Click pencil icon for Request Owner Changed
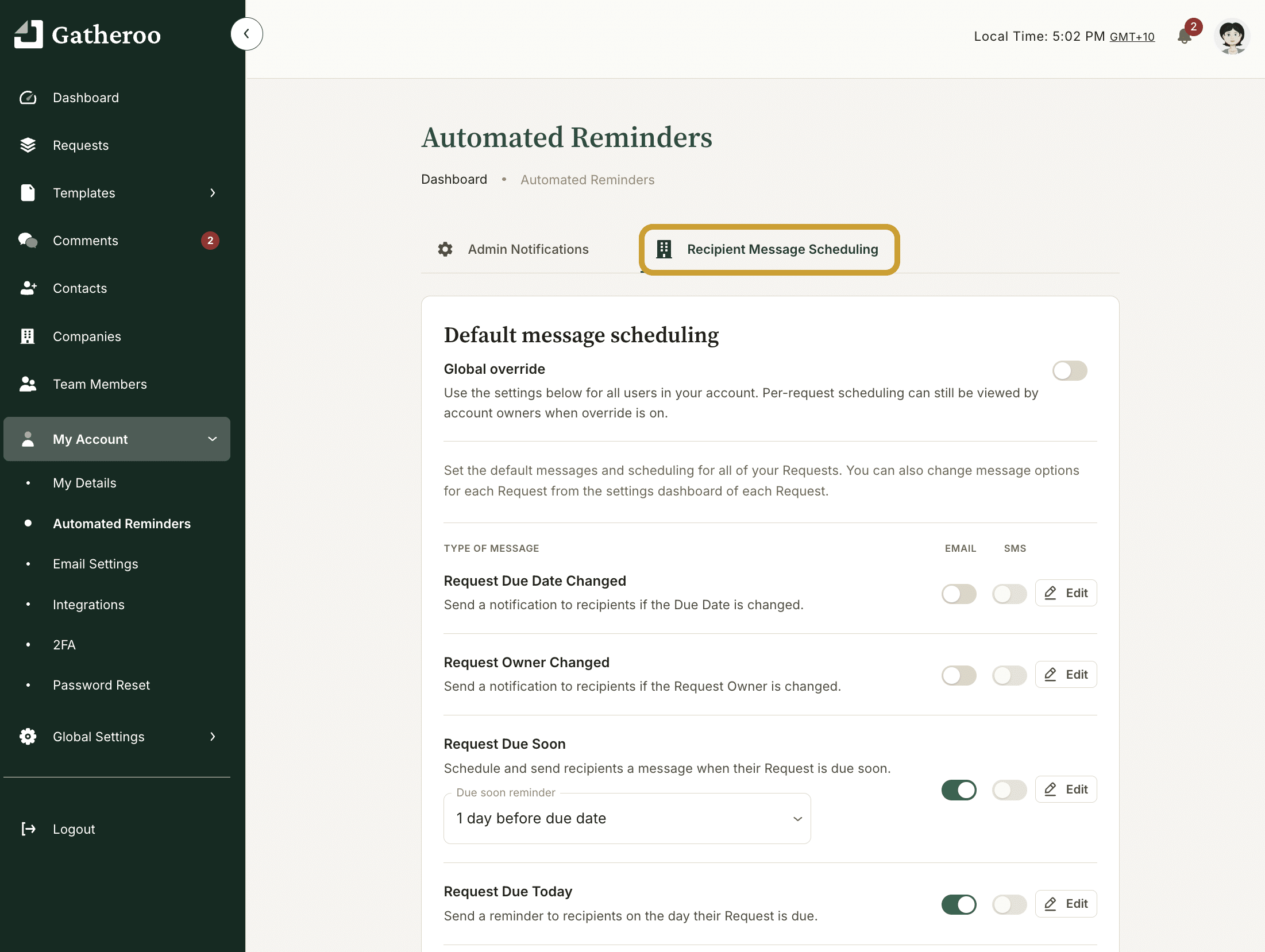The image size is (1265, 952). 1050,675
